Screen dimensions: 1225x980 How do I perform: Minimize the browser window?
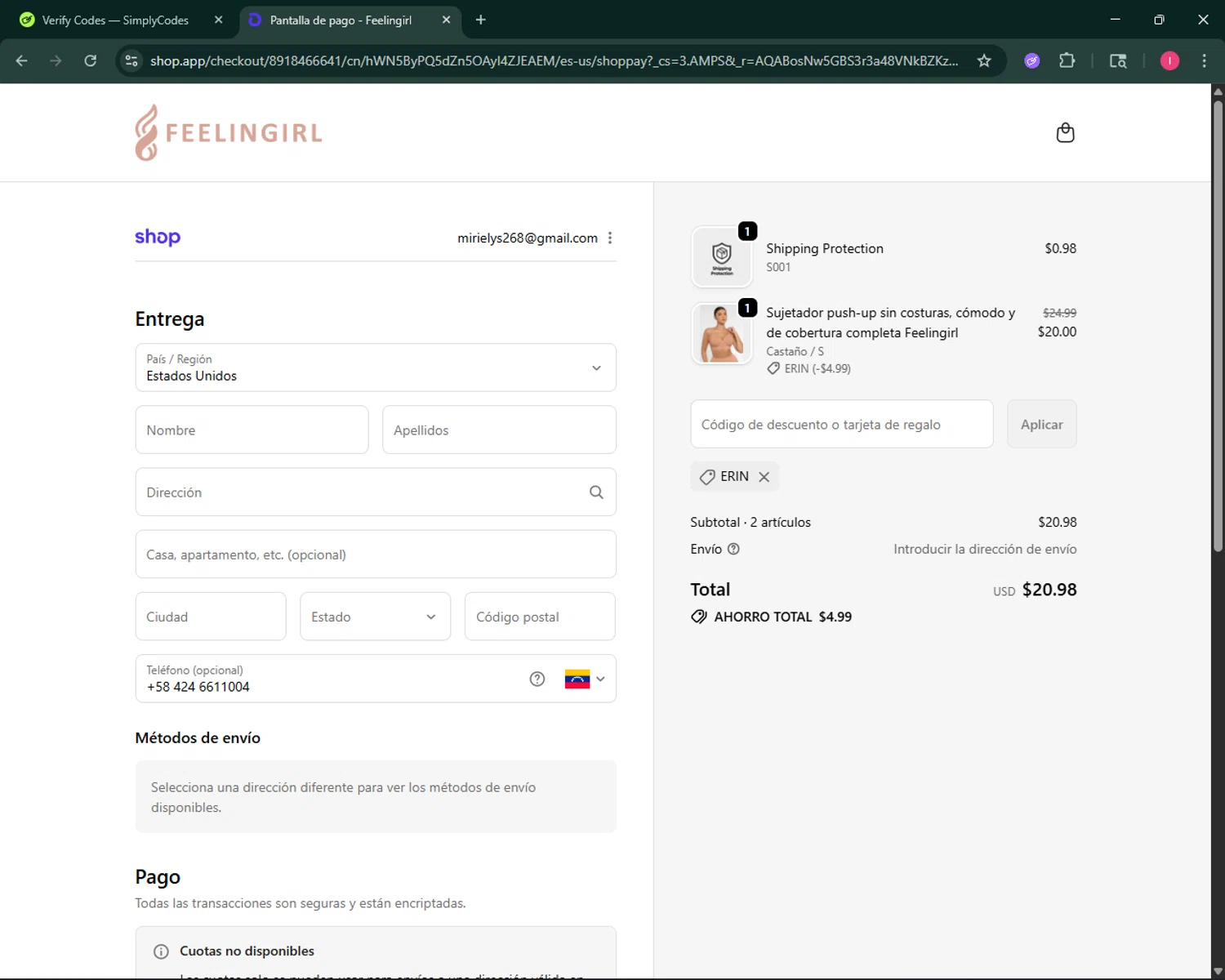coord(1115,20)
